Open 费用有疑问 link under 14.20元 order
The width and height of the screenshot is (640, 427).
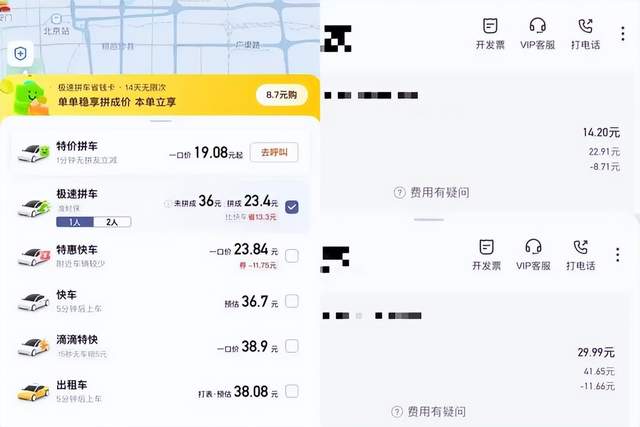click(432, 192)
